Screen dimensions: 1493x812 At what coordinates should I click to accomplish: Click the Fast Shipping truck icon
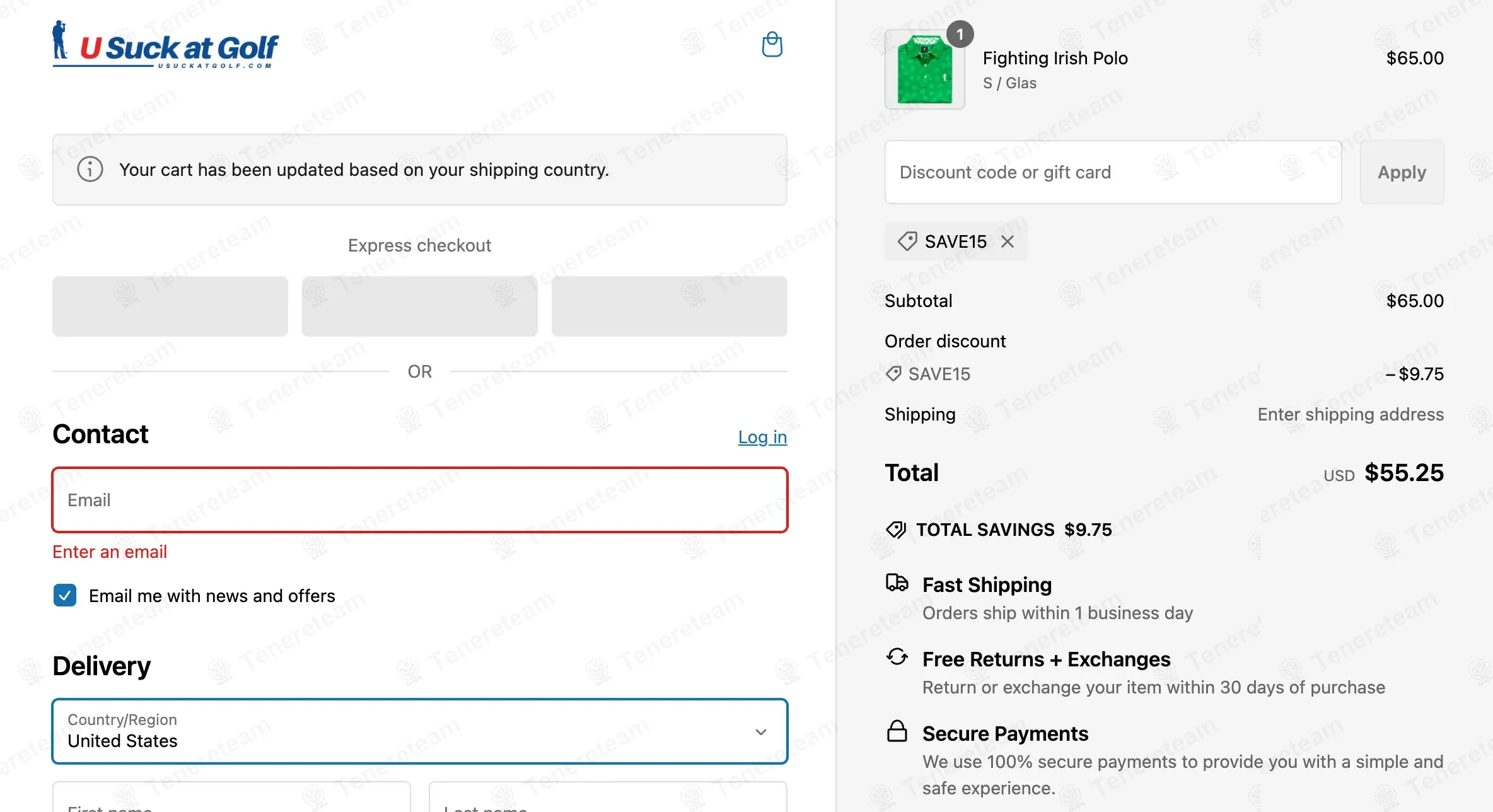(x=897, y=583)
